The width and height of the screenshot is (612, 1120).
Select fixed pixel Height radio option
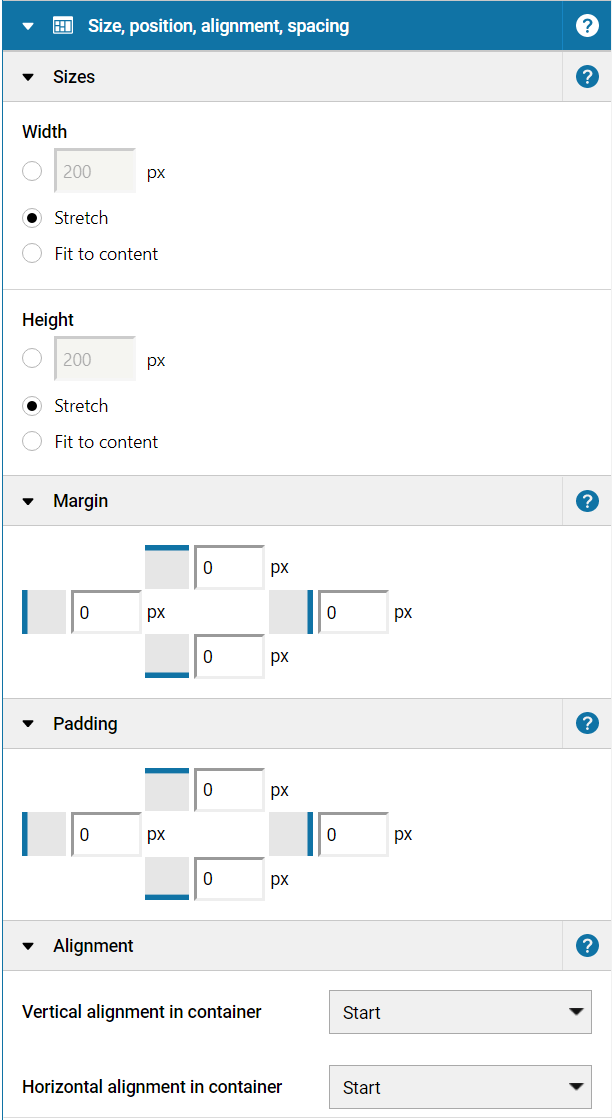[32, 358]
